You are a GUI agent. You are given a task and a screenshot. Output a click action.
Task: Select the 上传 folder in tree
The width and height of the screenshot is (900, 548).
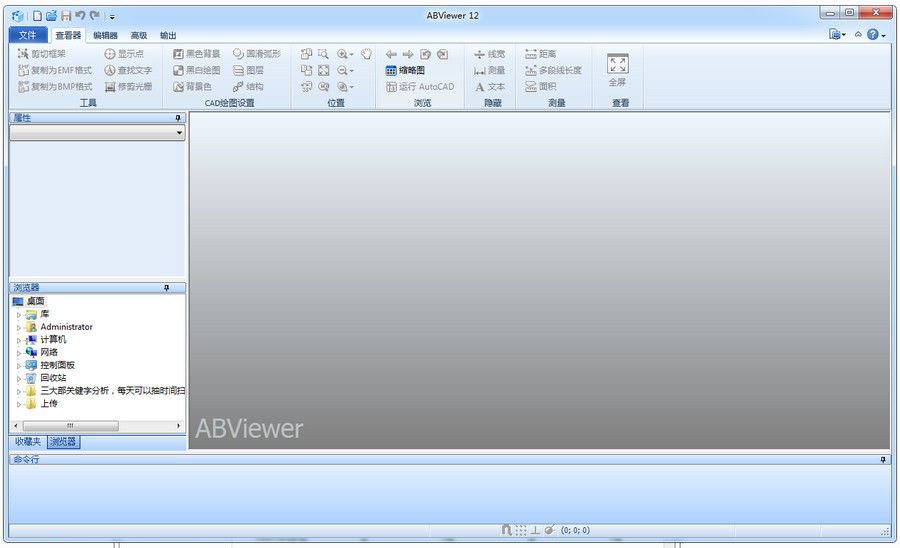49,403
